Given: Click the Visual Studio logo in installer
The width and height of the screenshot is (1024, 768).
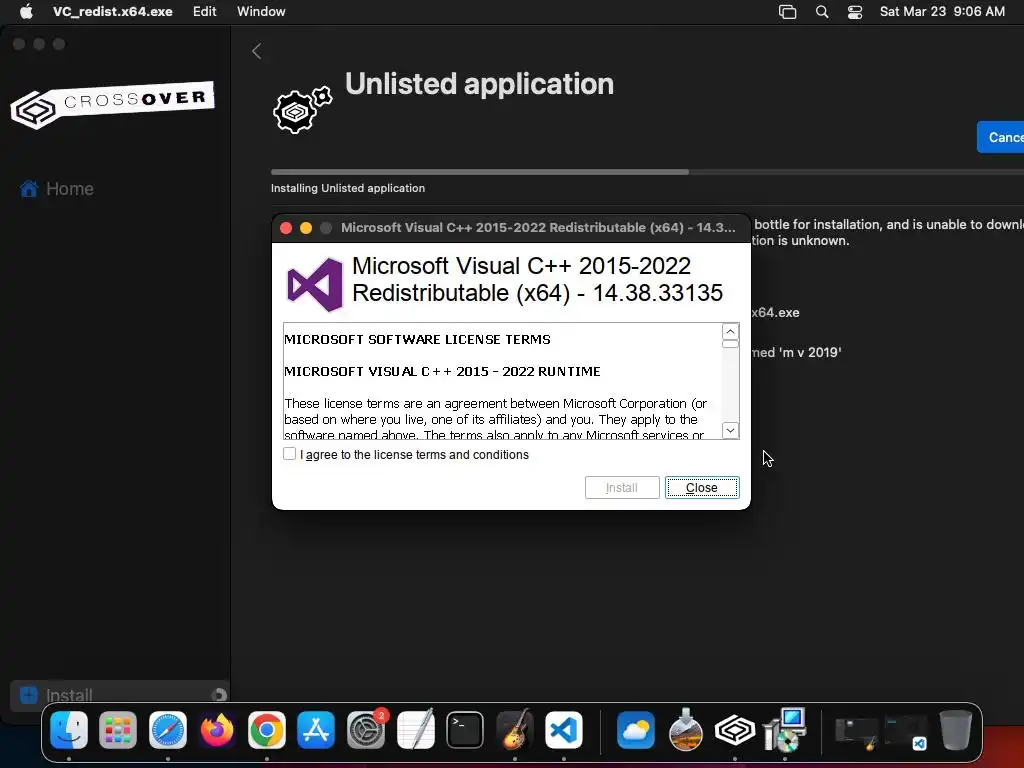Looking at the screenshot, I should (x=315, y=285).
